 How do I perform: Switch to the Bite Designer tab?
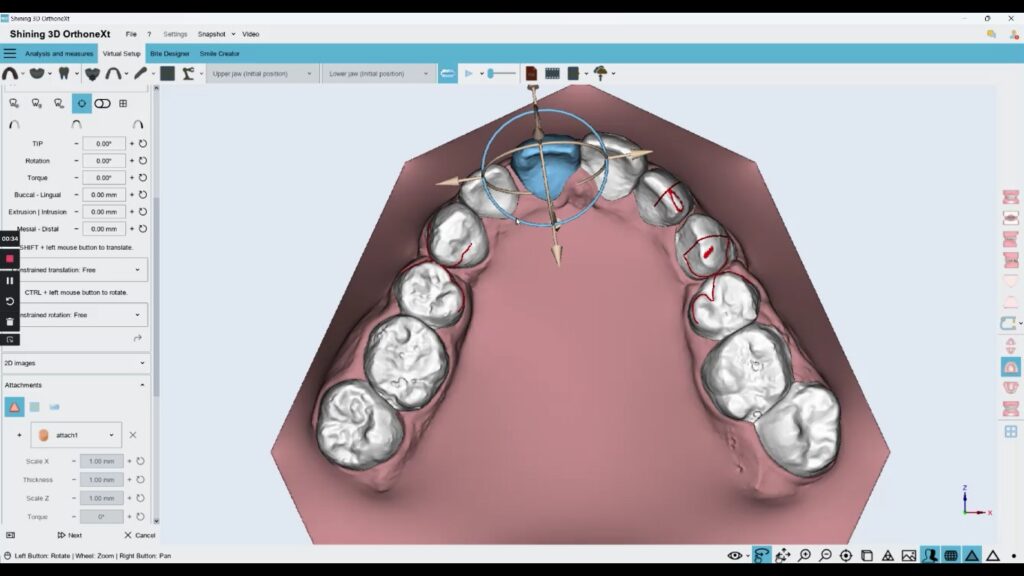click(x=169, y=53)
